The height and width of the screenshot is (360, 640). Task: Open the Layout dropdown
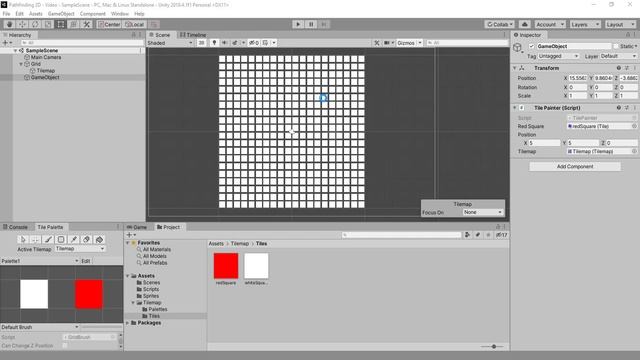(x=620, y=24)
